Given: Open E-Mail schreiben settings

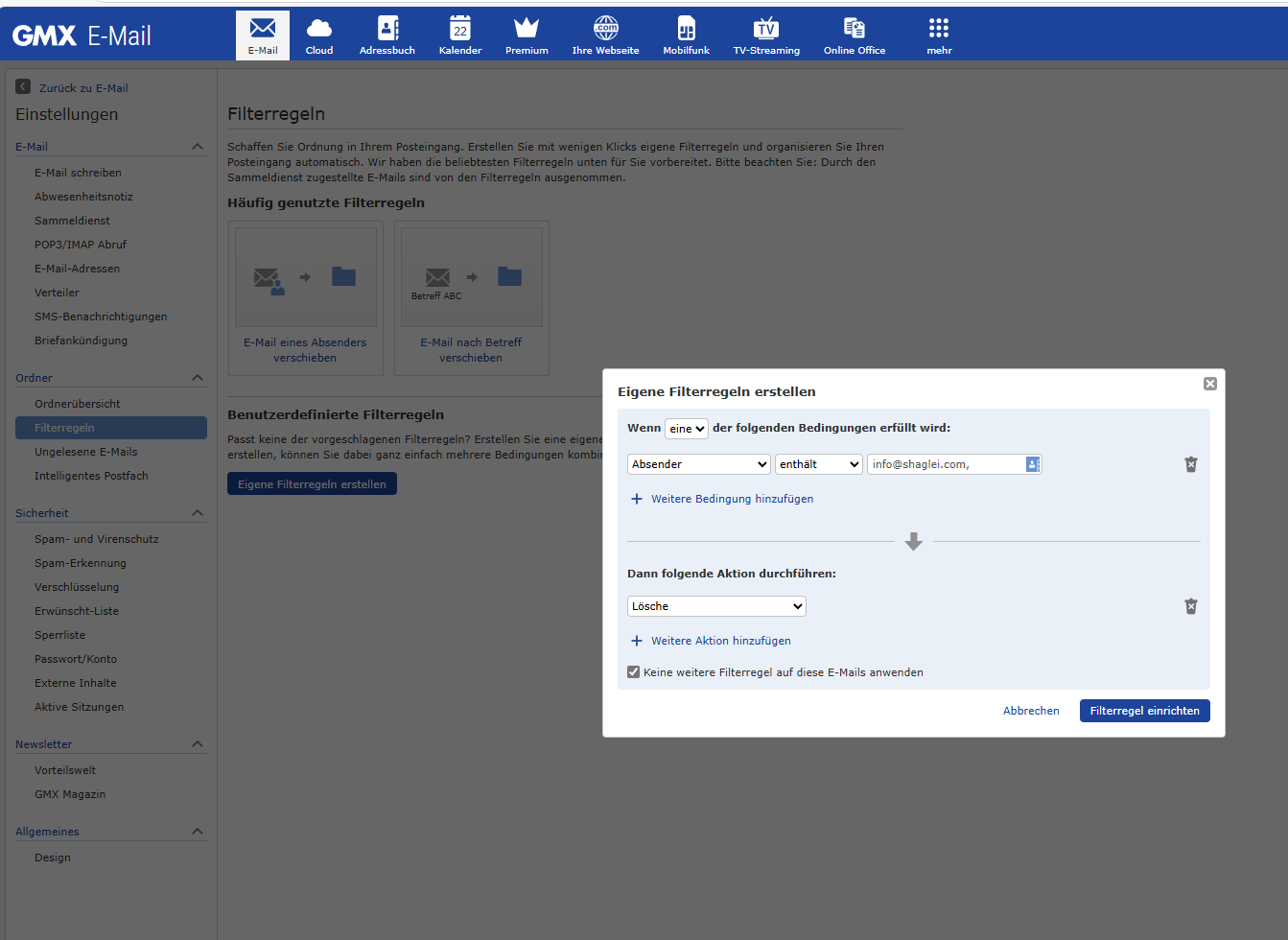Looking at the screenshot, I should click(78, 173).
